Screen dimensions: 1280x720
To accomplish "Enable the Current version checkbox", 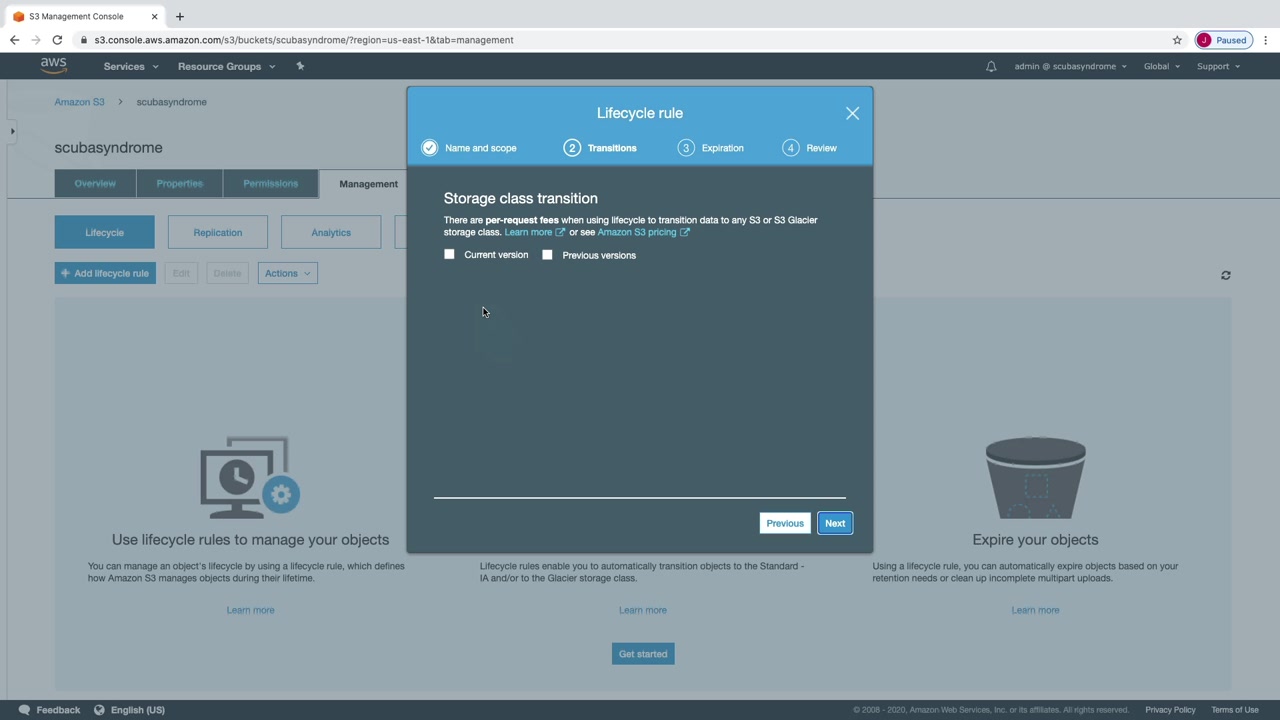I will (x=449, y=254).
